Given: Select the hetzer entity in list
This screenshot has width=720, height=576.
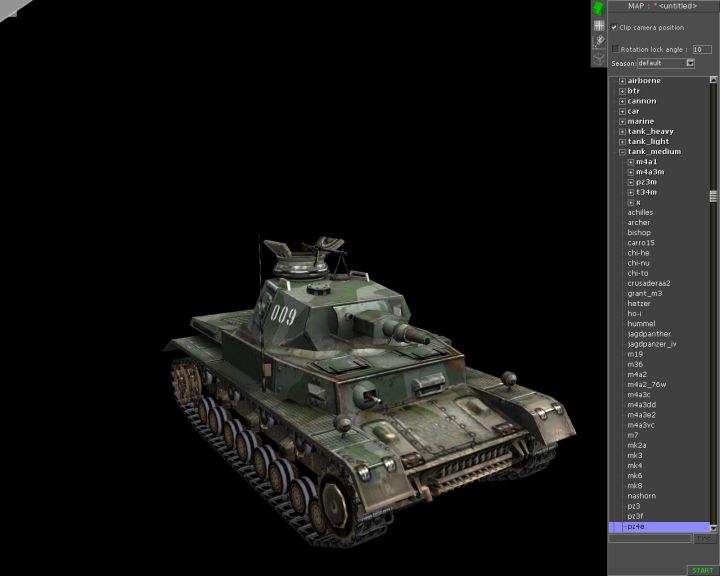Looking at the screenshot, I should 639,303.
